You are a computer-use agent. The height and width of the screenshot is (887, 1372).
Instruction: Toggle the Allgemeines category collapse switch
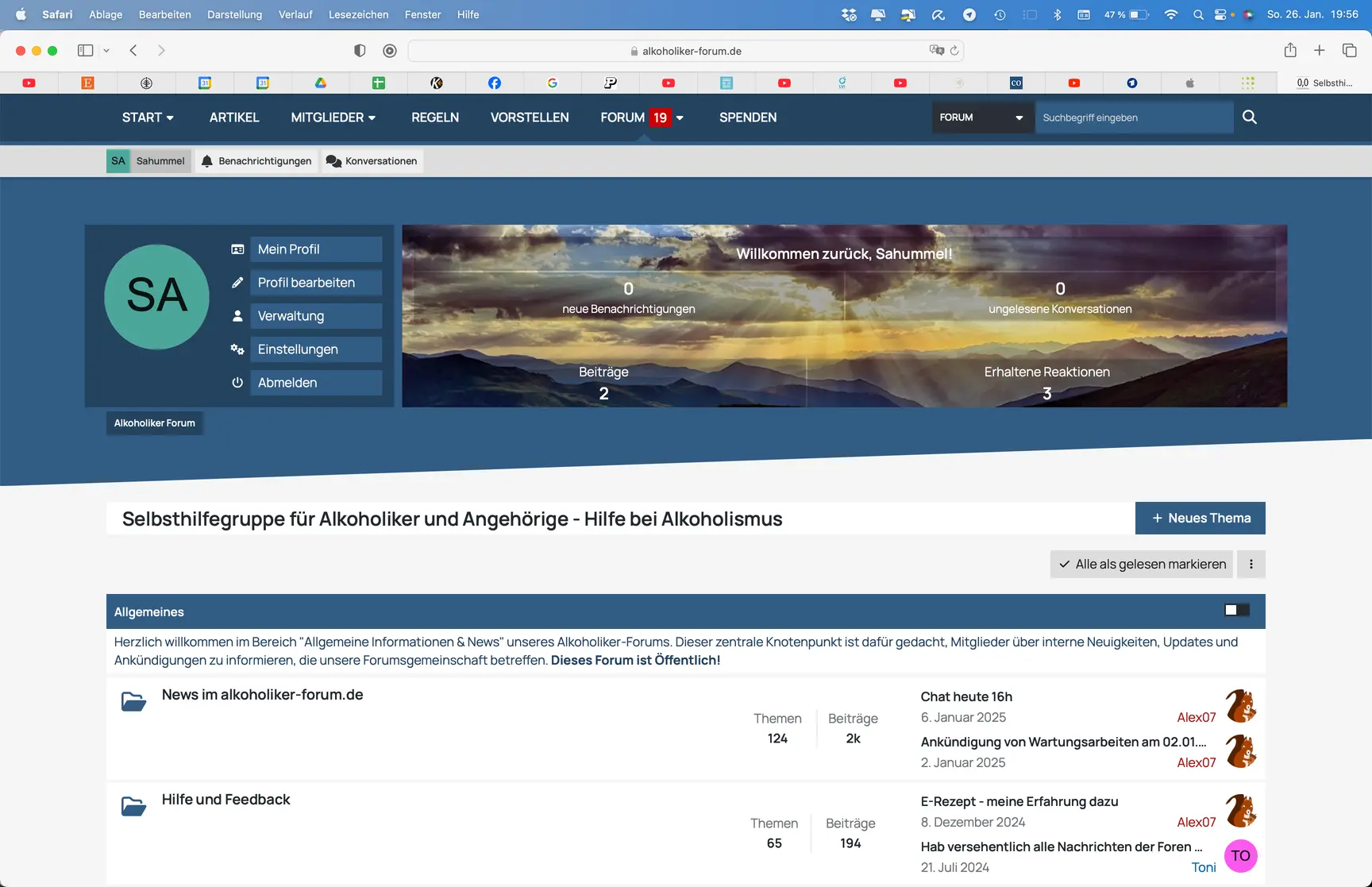tap(1236, 610)
